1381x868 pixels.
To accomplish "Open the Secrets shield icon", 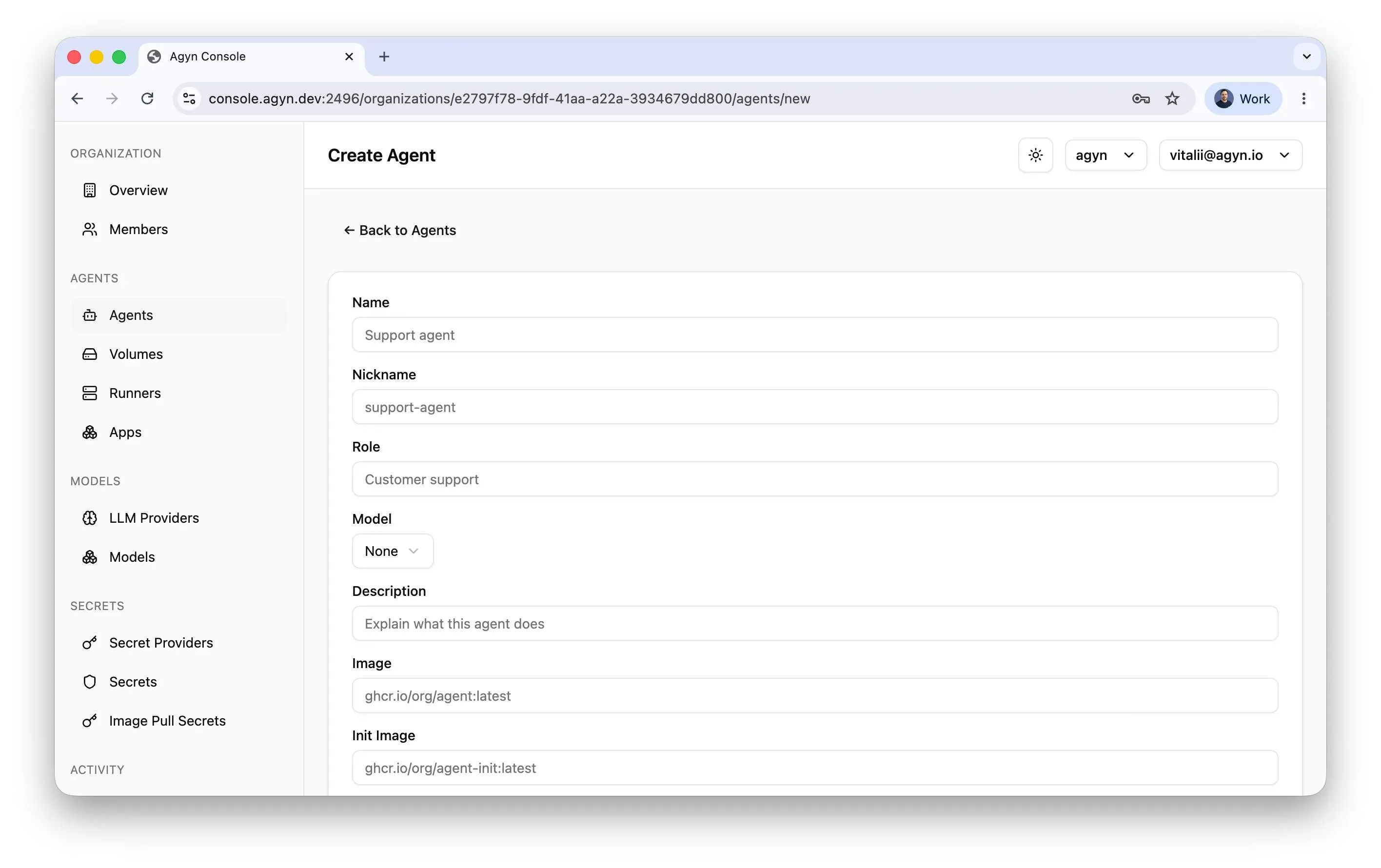I will pos(89,682).
